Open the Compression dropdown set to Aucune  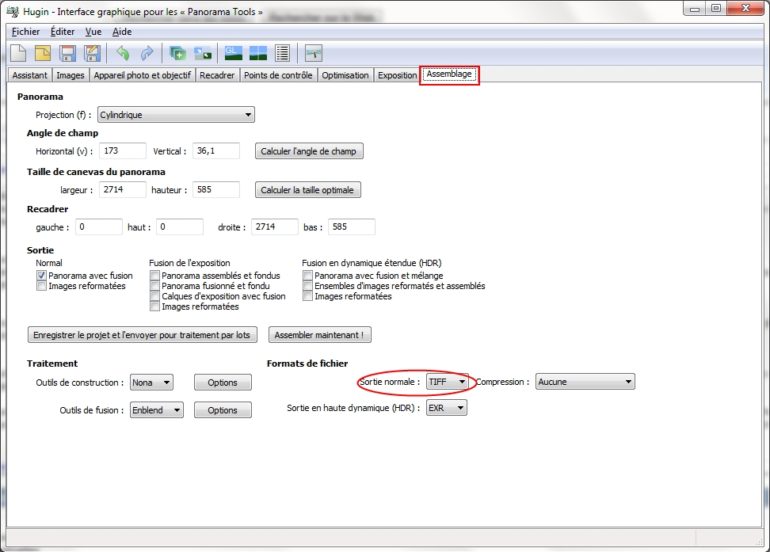point(584,382)
